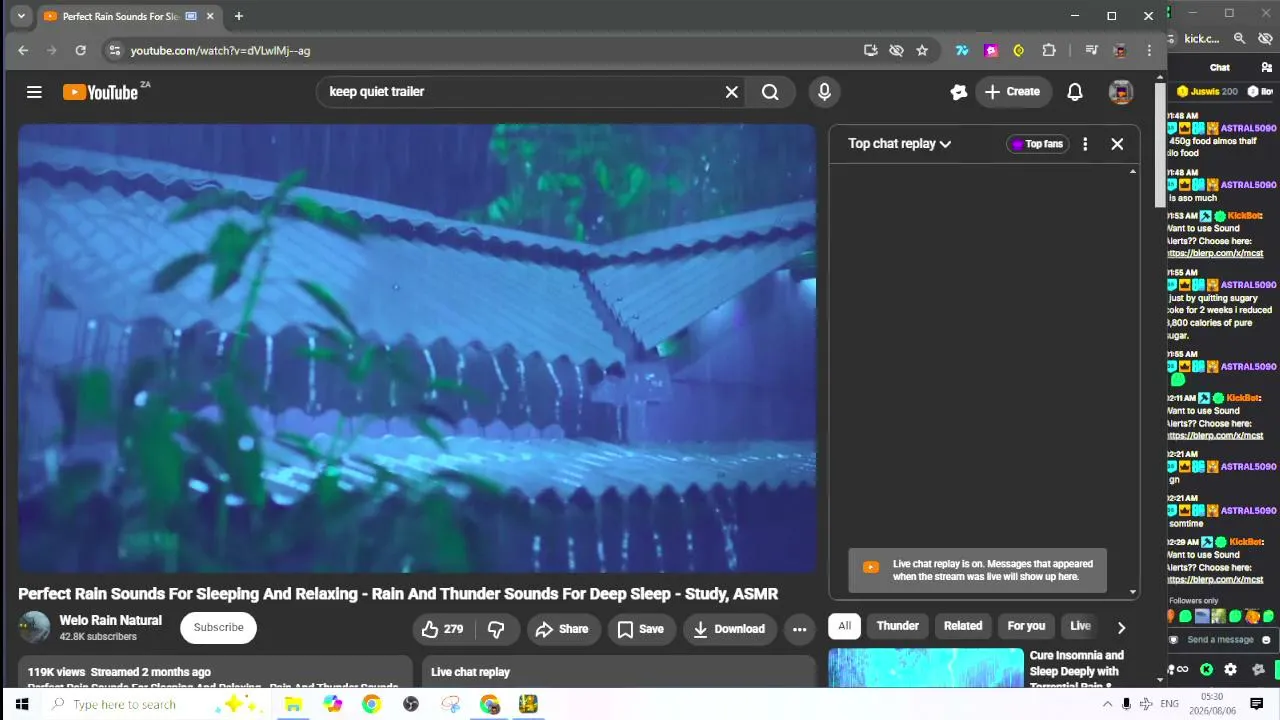Open more video actions ellipsis
This screenshot has height=720, width=1280.
[x=799, y=629]
